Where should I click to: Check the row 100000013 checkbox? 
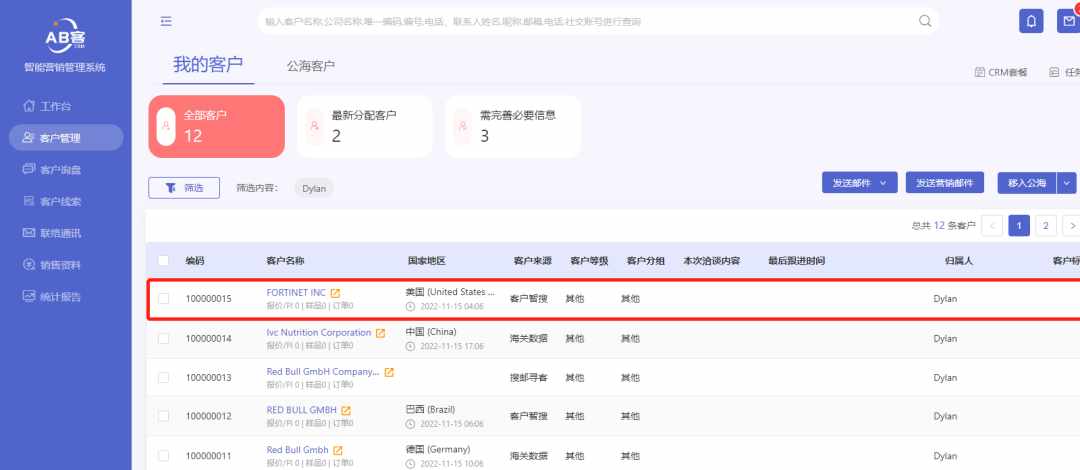(163, 378)
